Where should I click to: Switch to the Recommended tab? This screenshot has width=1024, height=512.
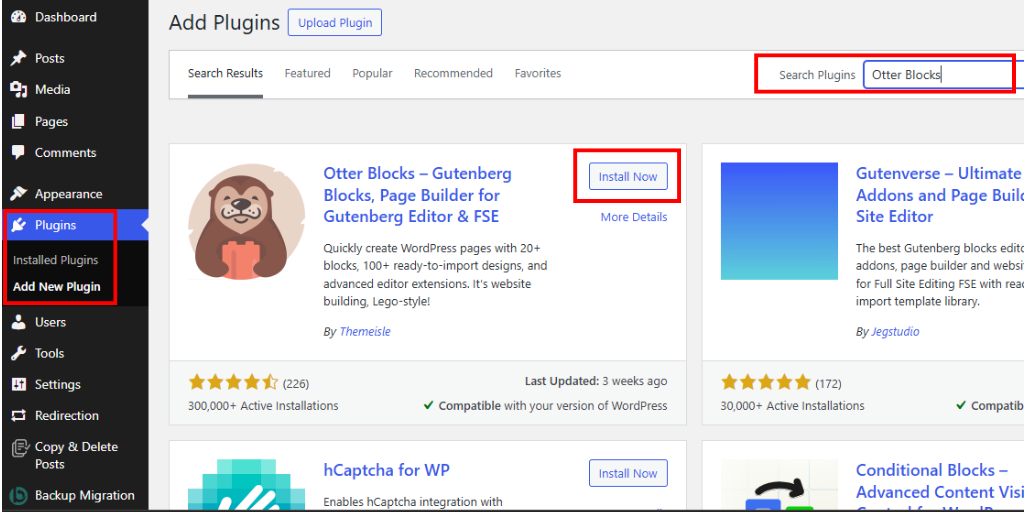point(453,74)
